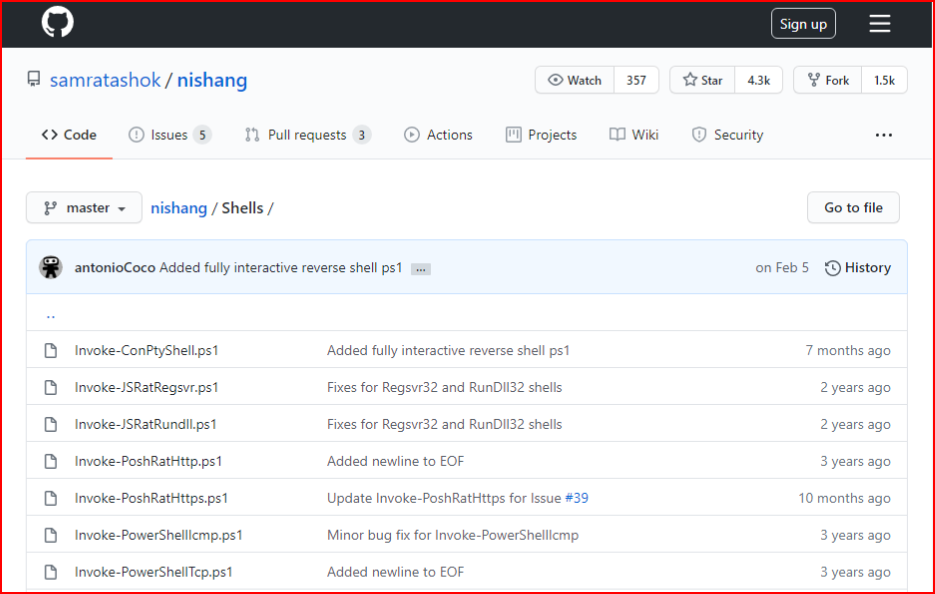This screenshot has width=935, height=594.
Task: Go up to parent directory link
Action: 51,315
